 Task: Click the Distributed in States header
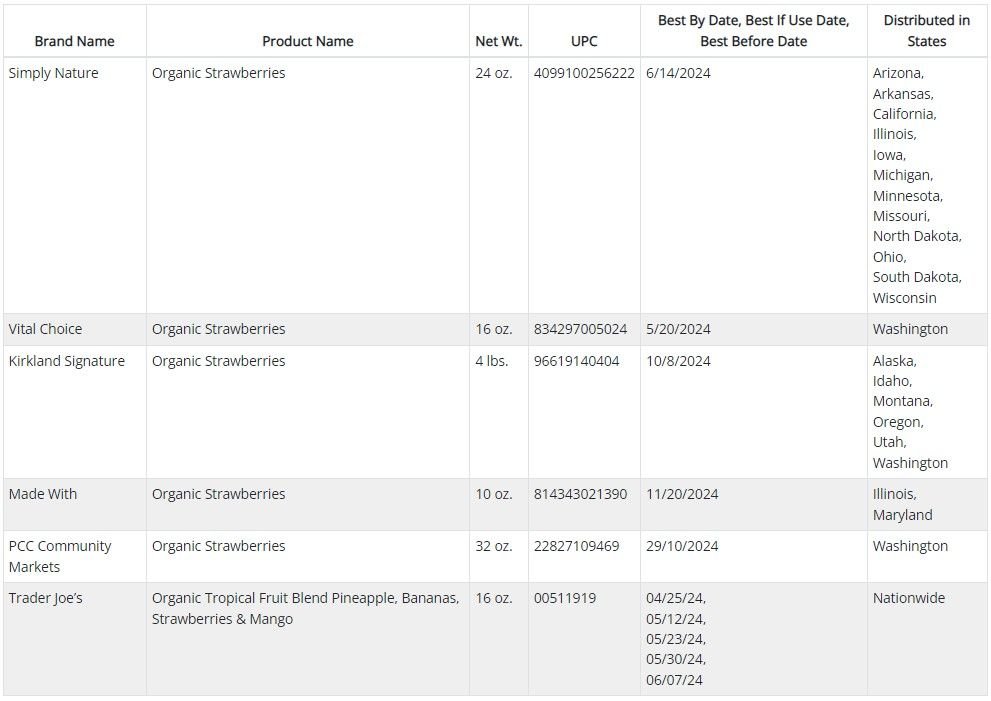927,31
